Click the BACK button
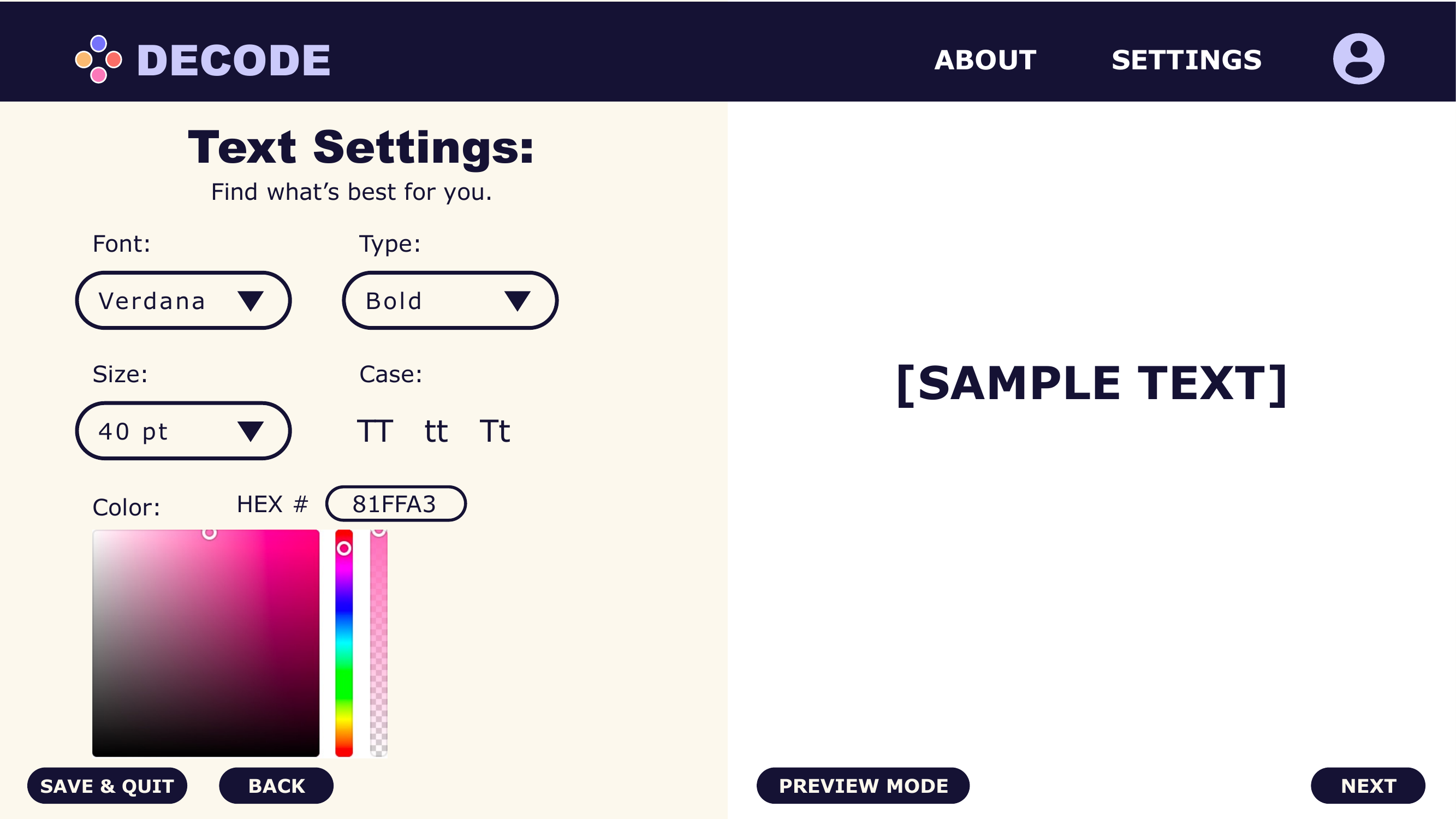This screenshot has width=1456, height=819. click(x=276, y=786)
